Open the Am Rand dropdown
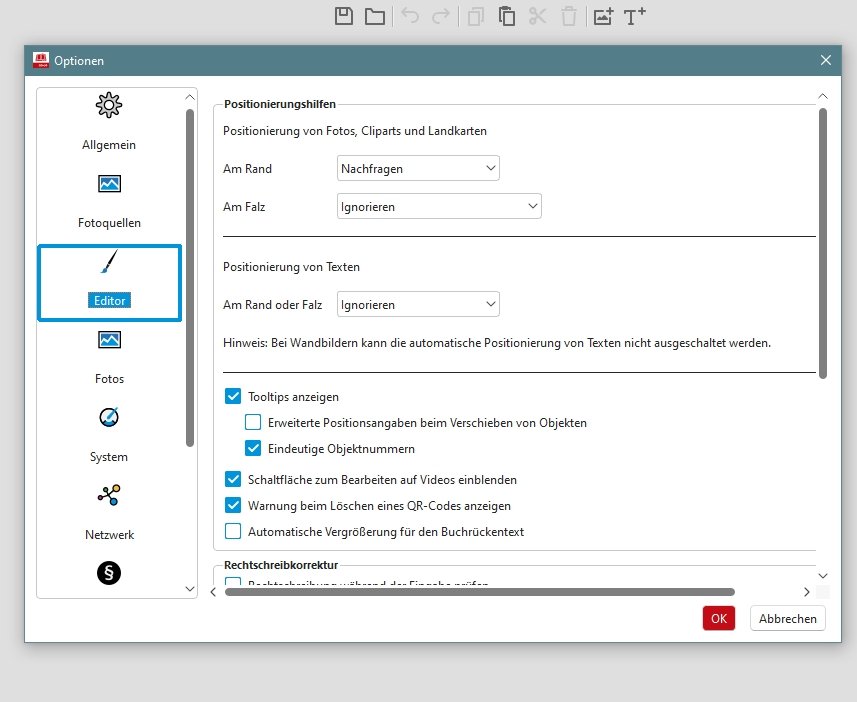The width and height of the screenshot is (857, 702). click(x=418, y=169)
